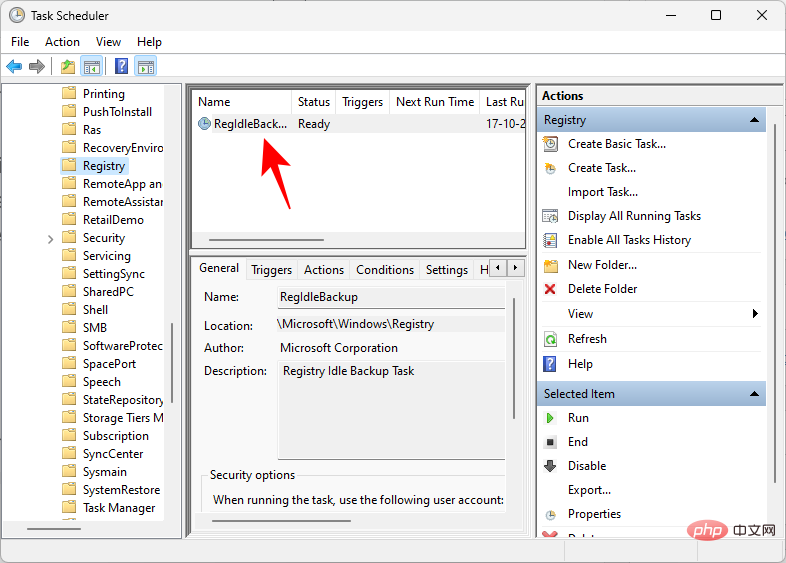This screenshot has height=563, width=786.
Task: Select the PushToInstall folder
Action: click(x=117, y=112)
